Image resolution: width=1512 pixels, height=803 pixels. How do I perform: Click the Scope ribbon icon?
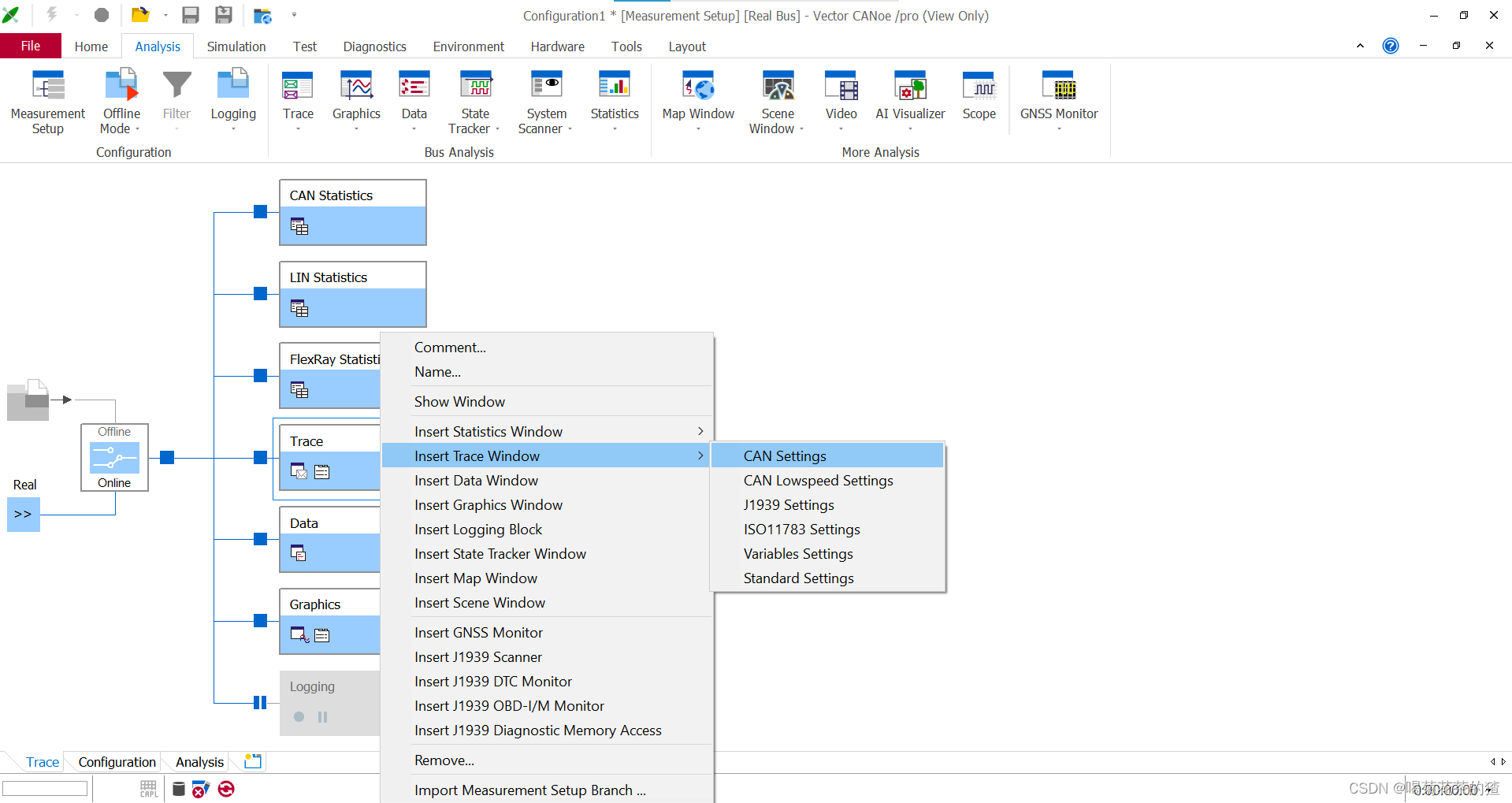click(x=979, y=87)
